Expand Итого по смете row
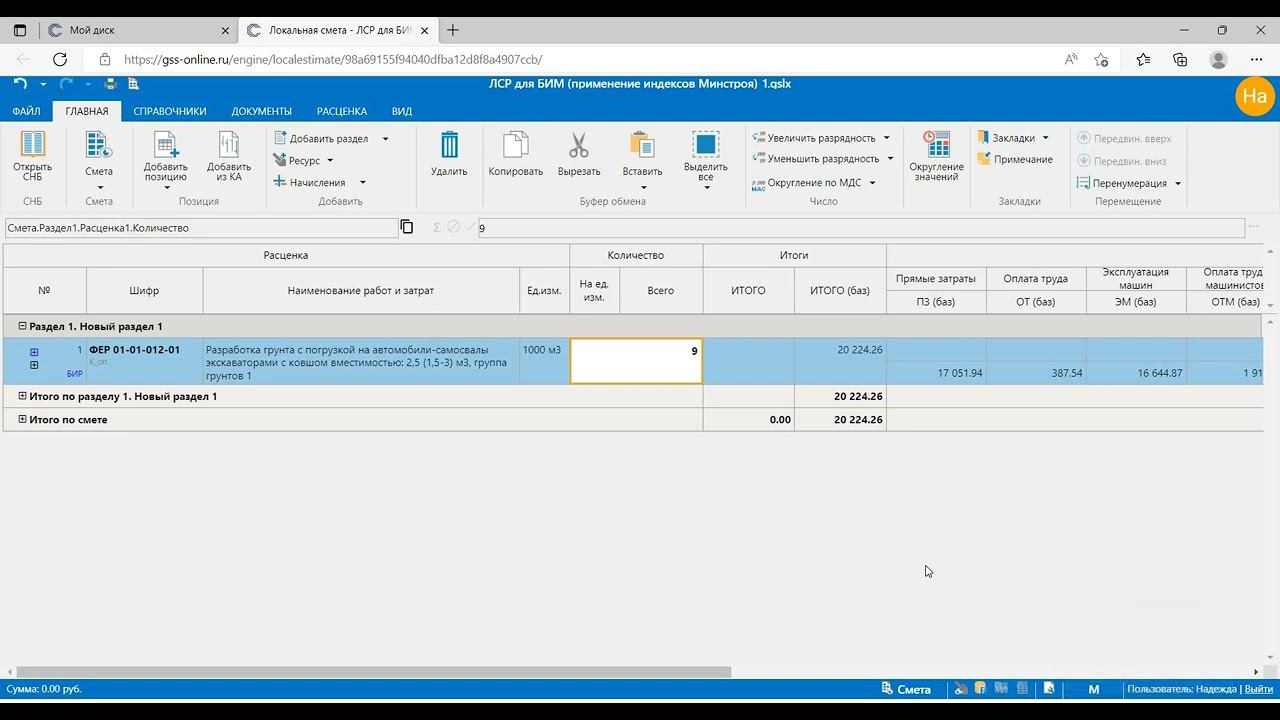This screenshot has height=720, width=1280. pos(22,420)
